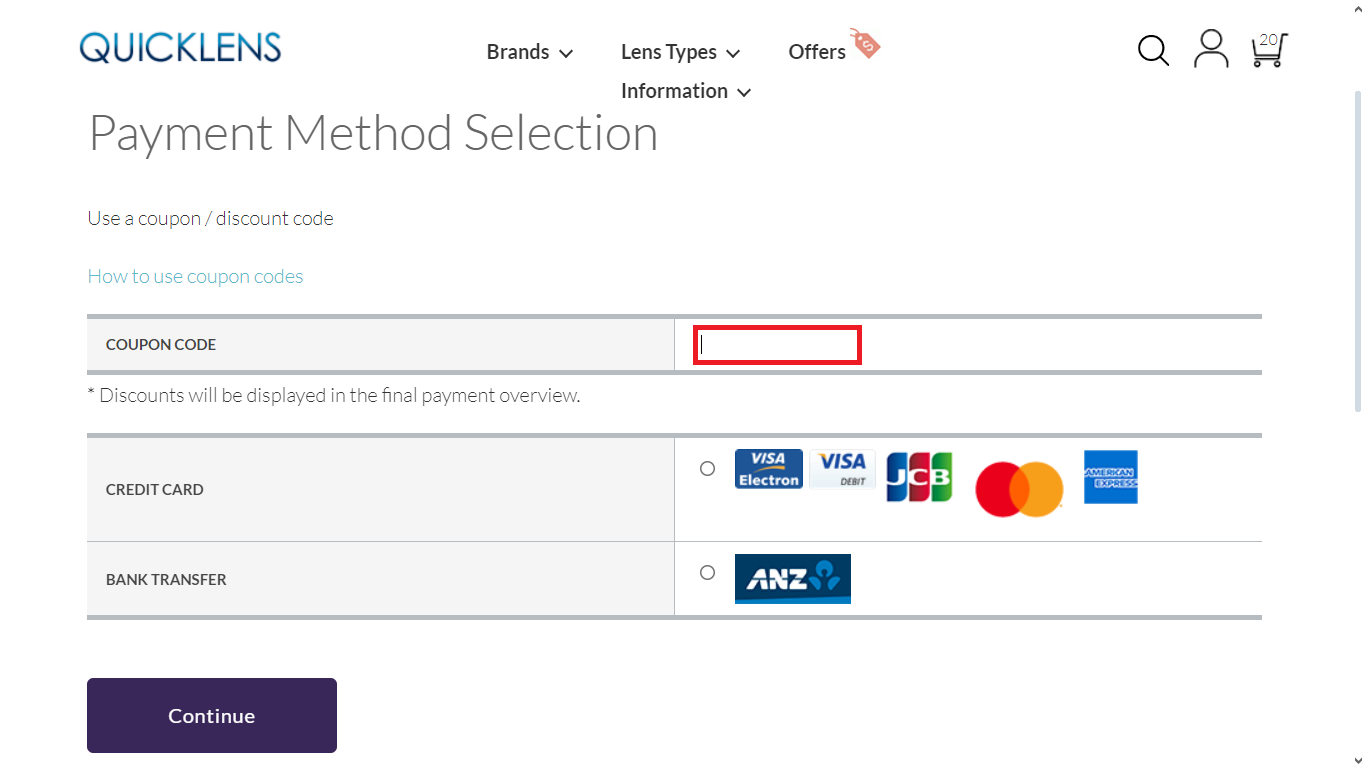Viewport: 1366px width, 768px height.
Task: Expand the Lens Types dropdown menu
Action: pyautogui.click(x=680, y=52)
